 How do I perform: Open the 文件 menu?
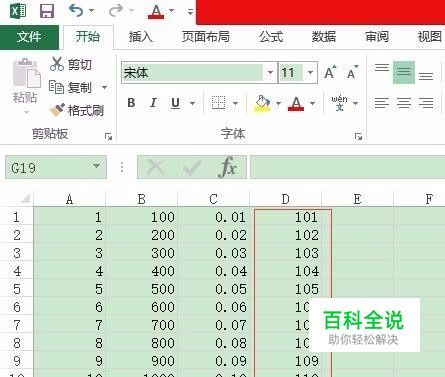click(x=29, y=36)
